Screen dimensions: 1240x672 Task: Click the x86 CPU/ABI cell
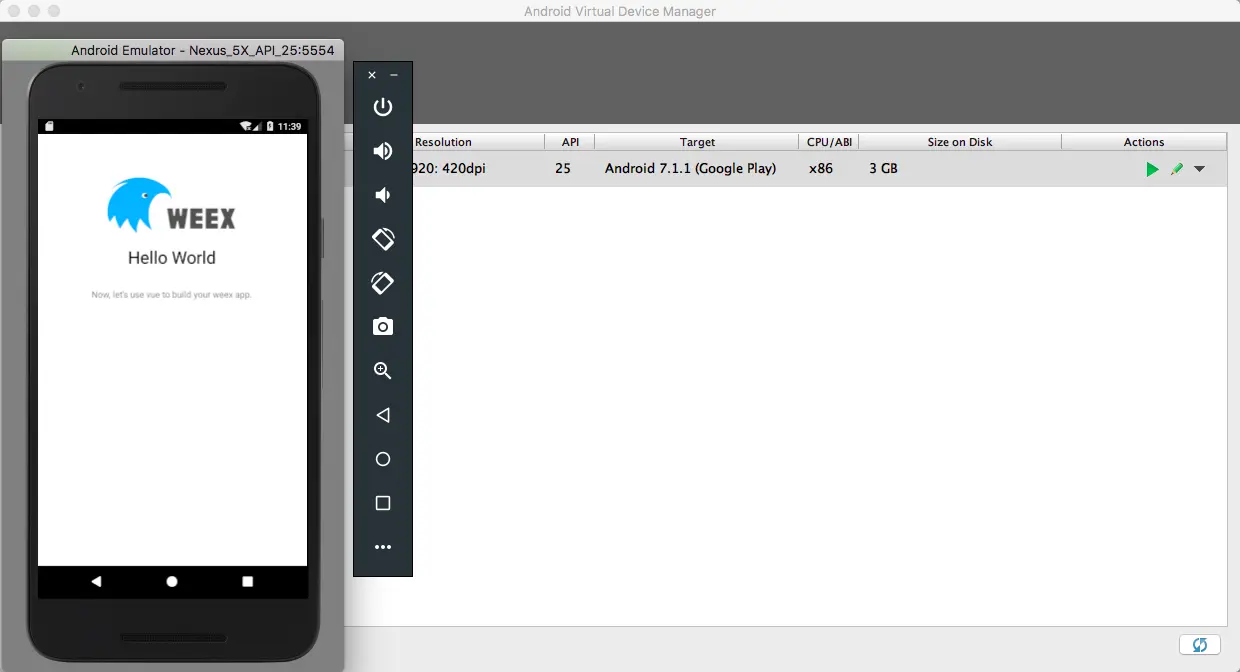tap(821, 169)
